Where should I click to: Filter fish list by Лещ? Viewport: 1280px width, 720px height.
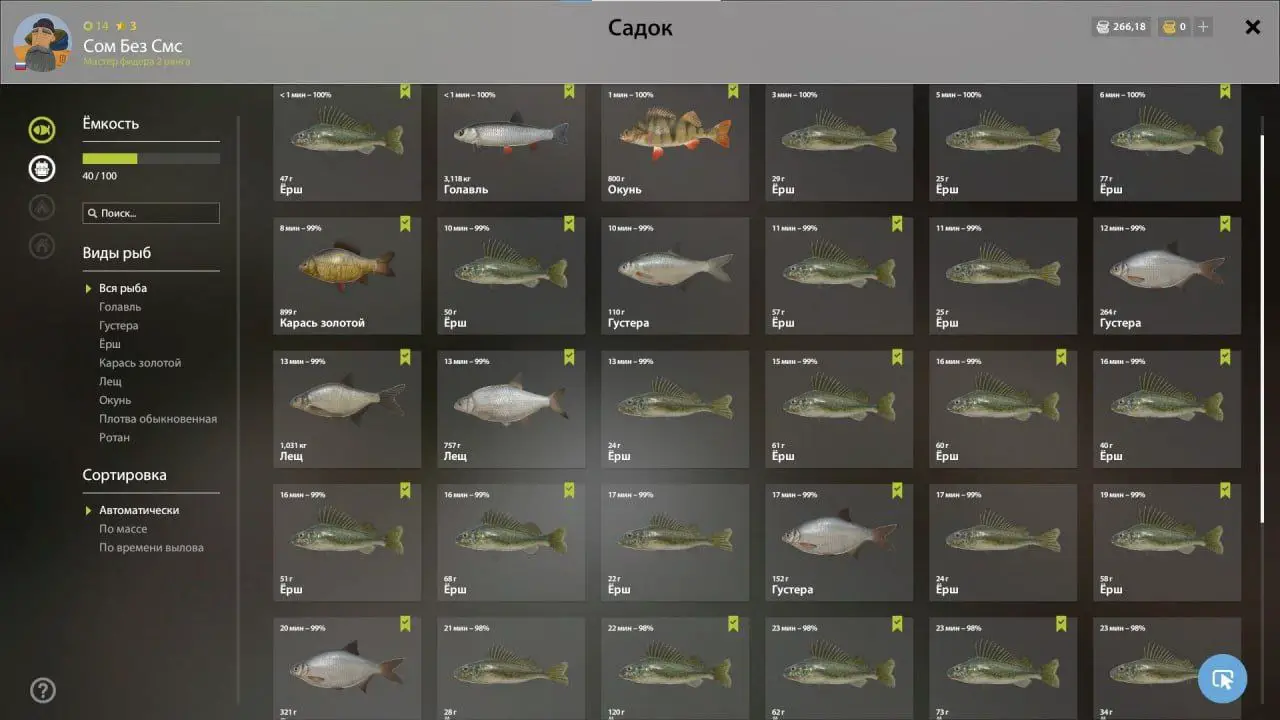pyautogui.click(x=110, y=382)
